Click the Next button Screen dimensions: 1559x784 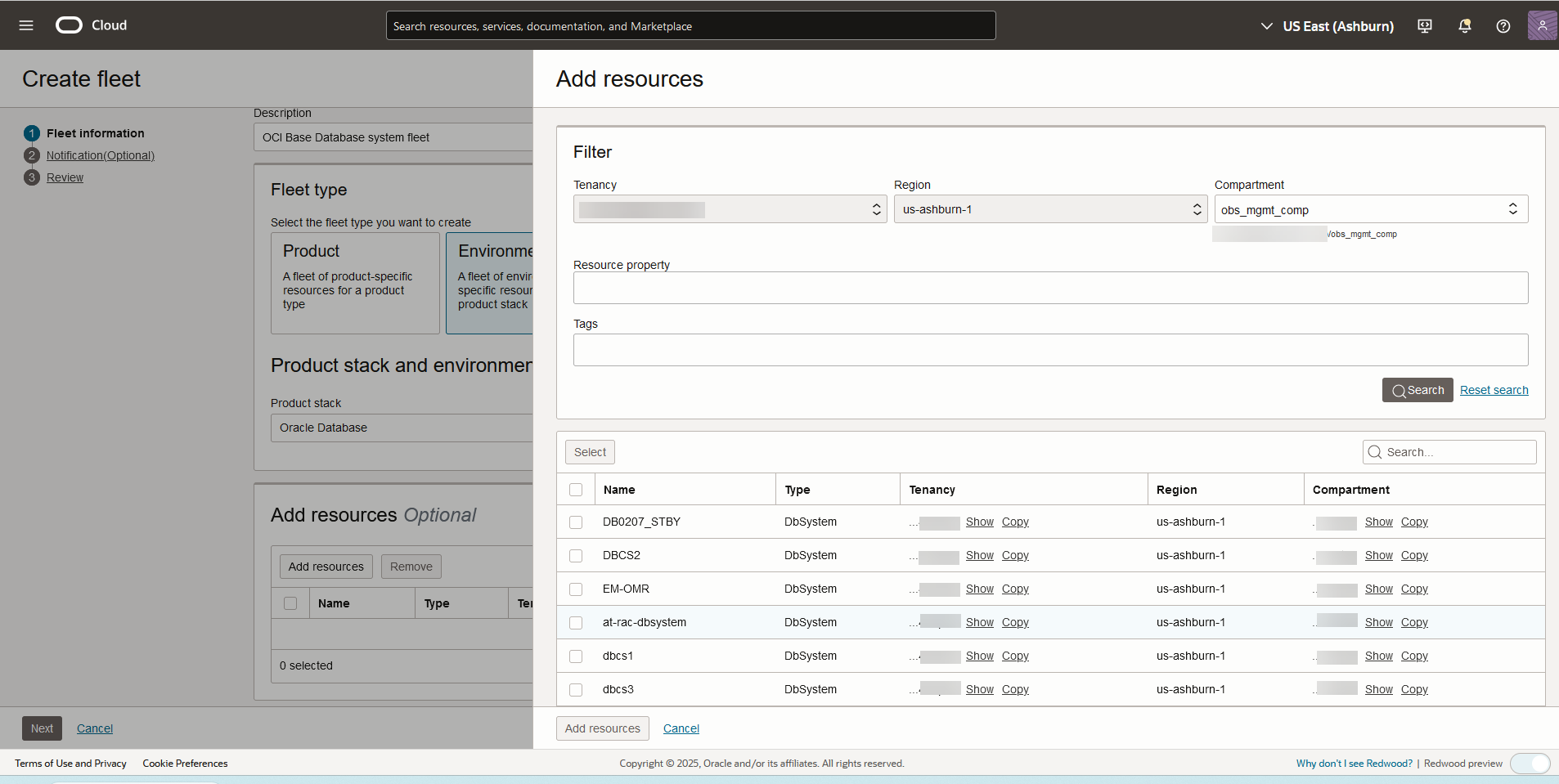[42, 728]
